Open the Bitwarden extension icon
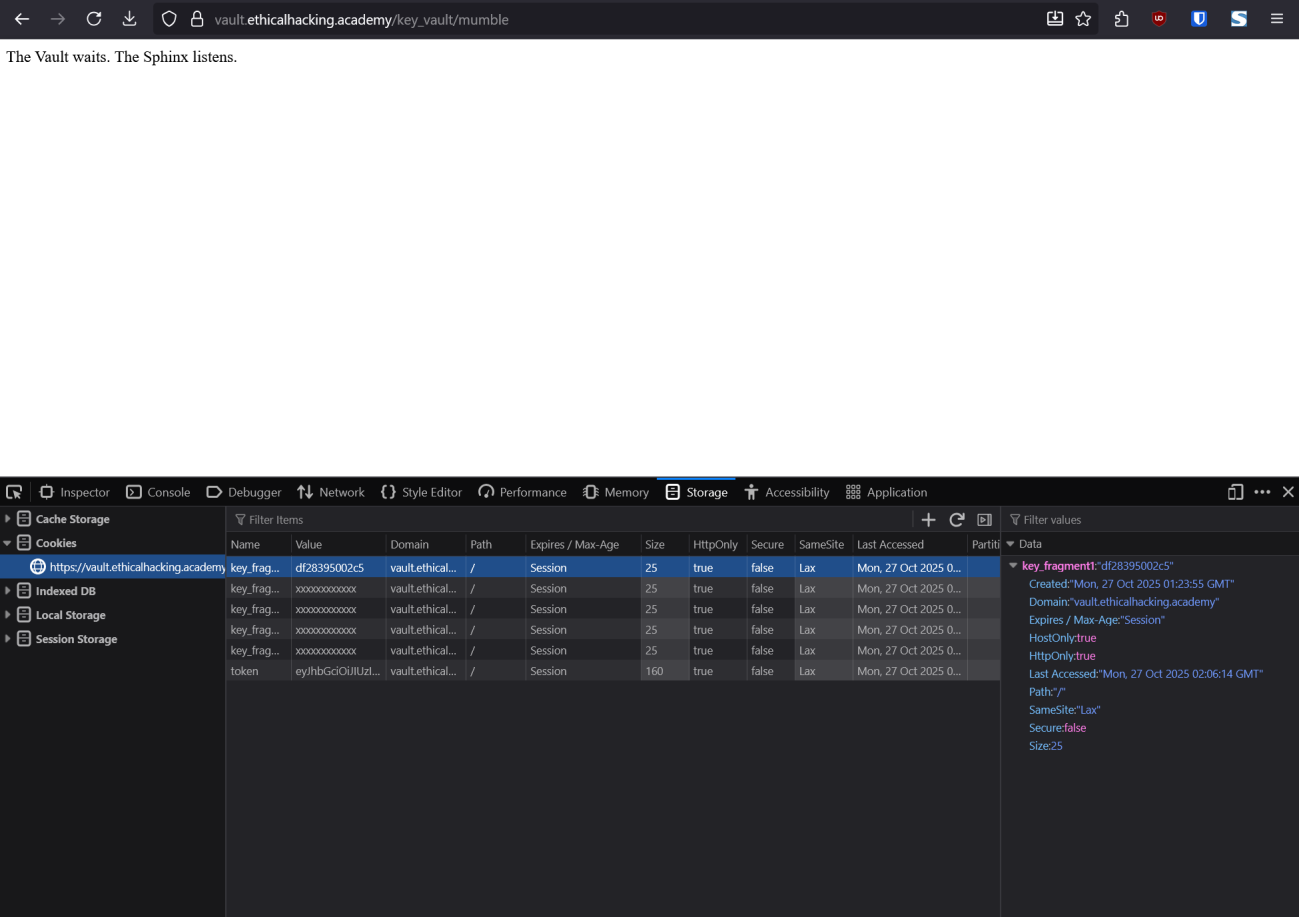The image size is (1299, 917). coord(1199,19)
